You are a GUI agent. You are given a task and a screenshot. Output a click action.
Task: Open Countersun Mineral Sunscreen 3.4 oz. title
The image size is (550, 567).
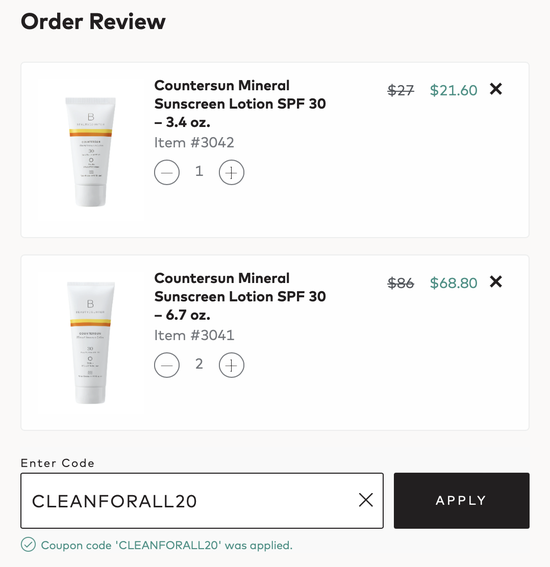pos(240,104)
